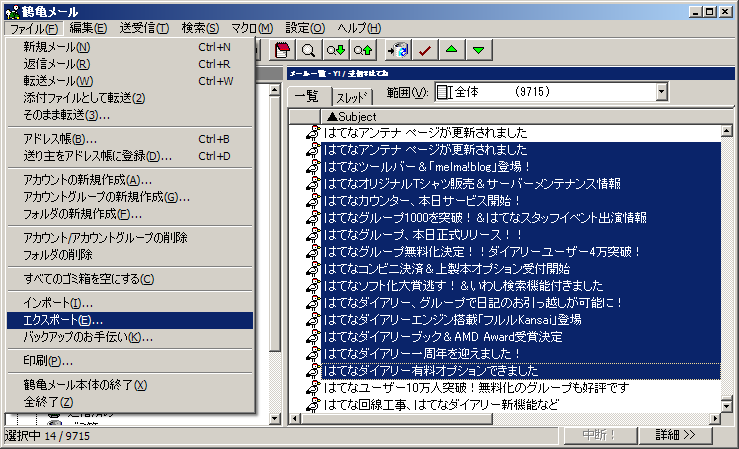Click the search-downward toolbar icon

click(336, 50)
